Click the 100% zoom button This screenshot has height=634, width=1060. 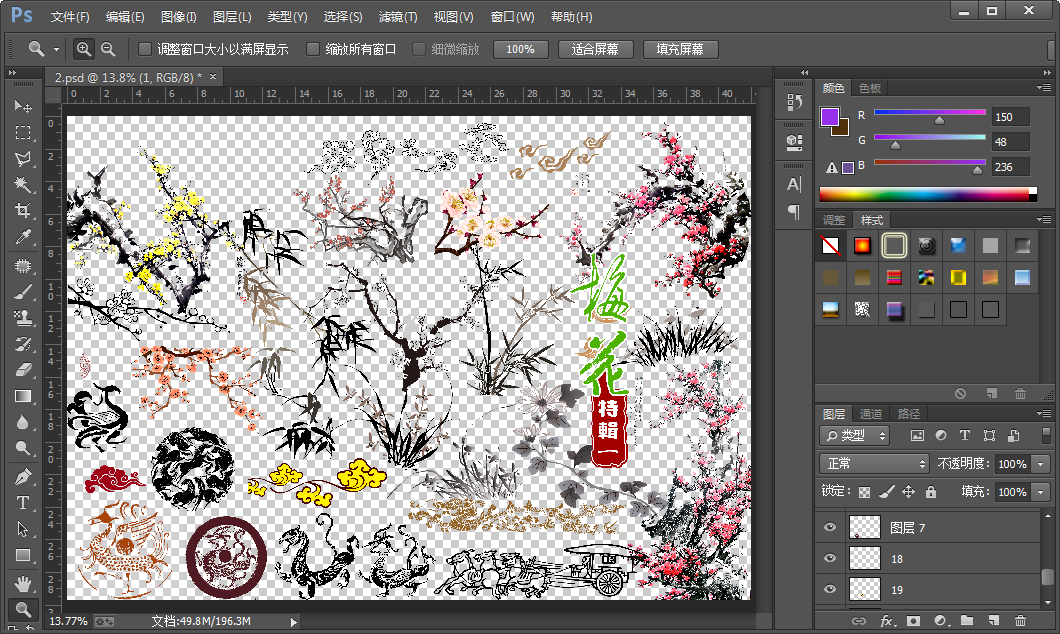click(x=521, y=49)
